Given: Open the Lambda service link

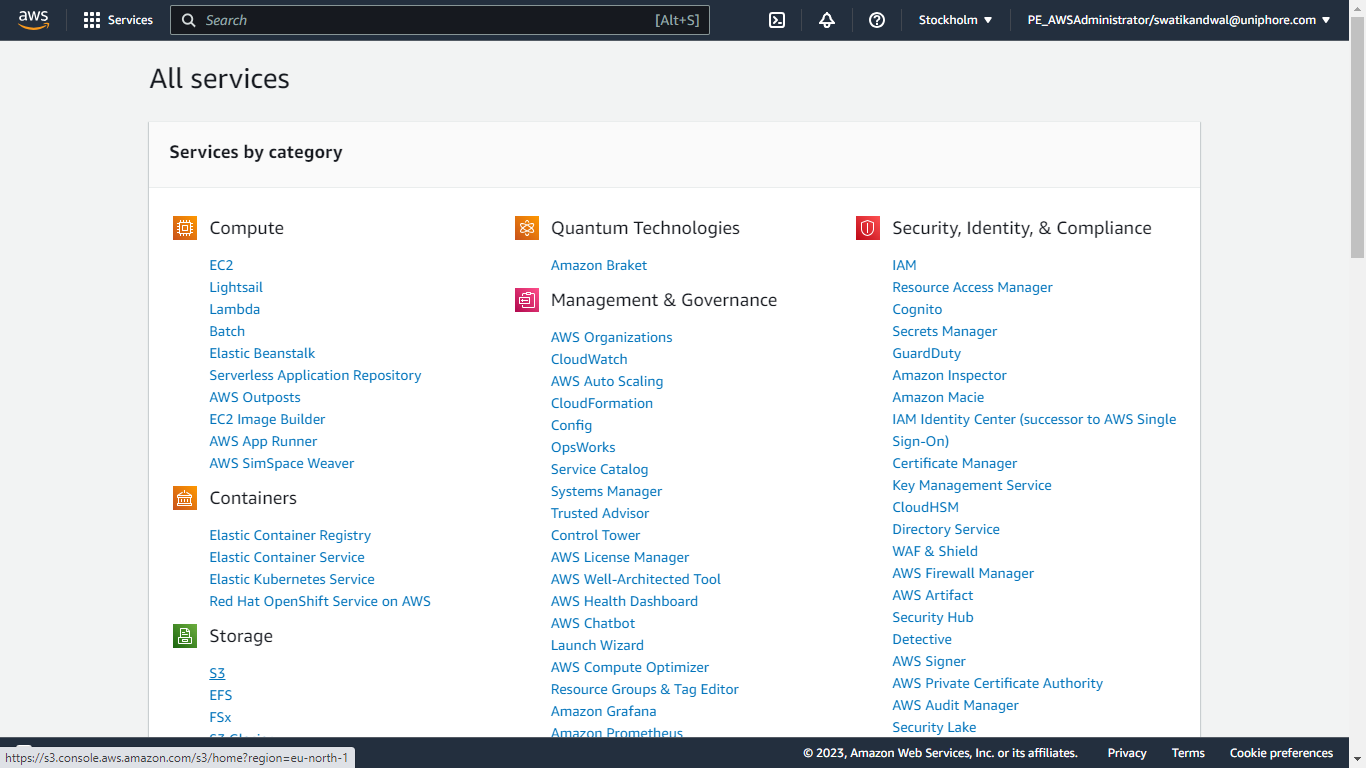Looking at the screenshot, I should 235,309.
